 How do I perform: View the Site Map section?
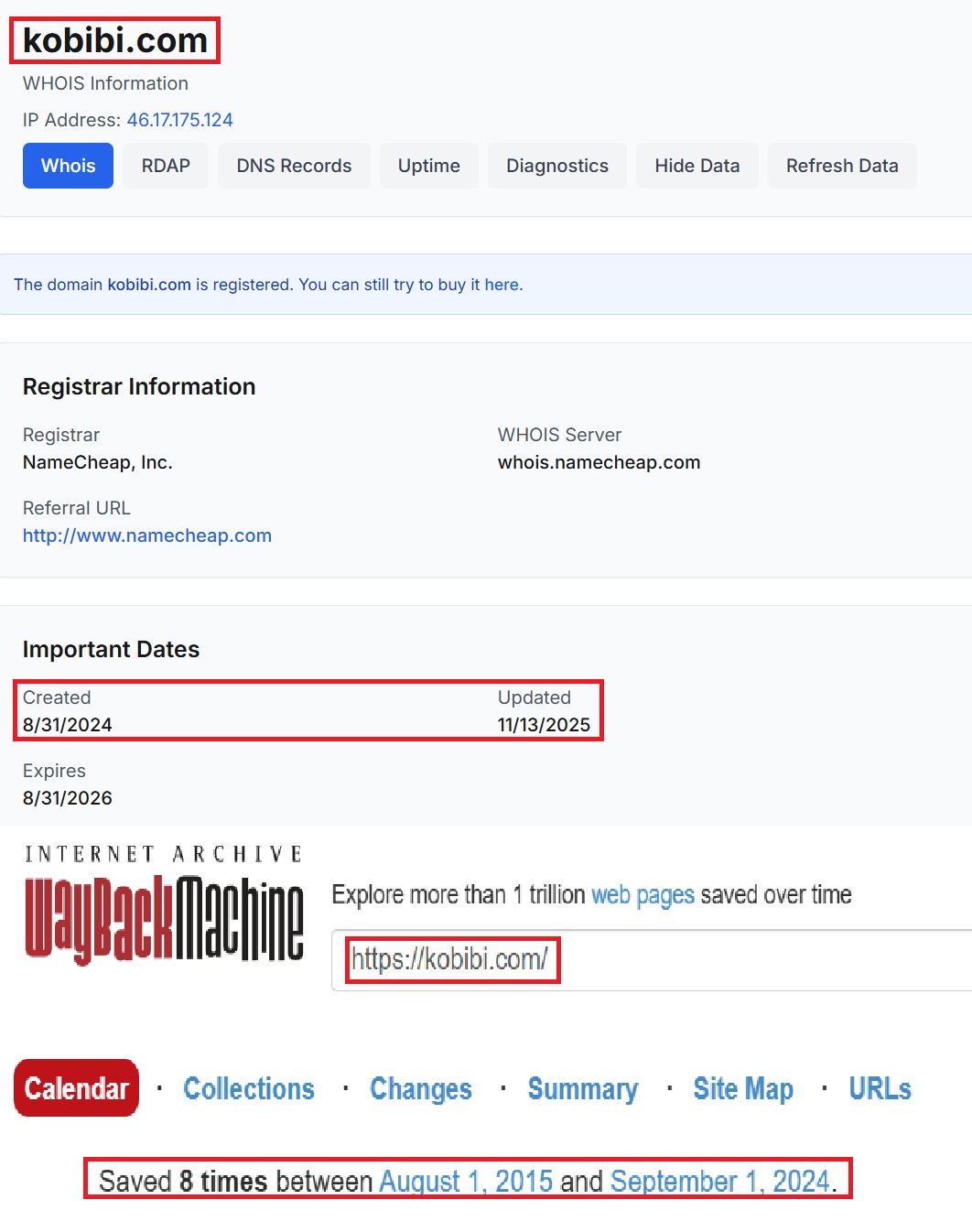click(743, 1088)
